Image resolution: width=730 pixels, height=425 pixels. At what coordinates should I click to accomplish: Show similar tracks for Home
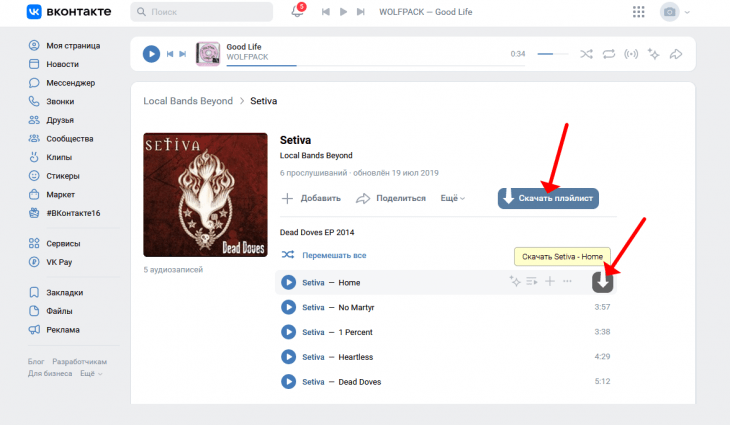[x=514, y=281]
